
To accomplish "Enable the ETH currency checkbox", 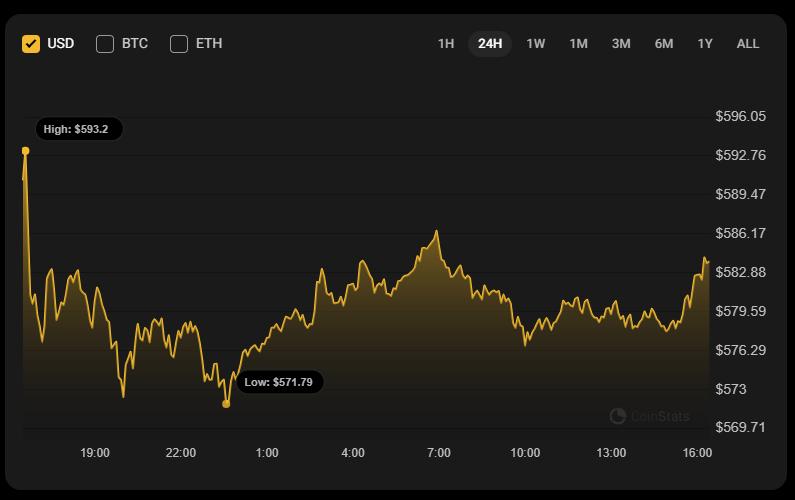I will click(x=179, y=43).
